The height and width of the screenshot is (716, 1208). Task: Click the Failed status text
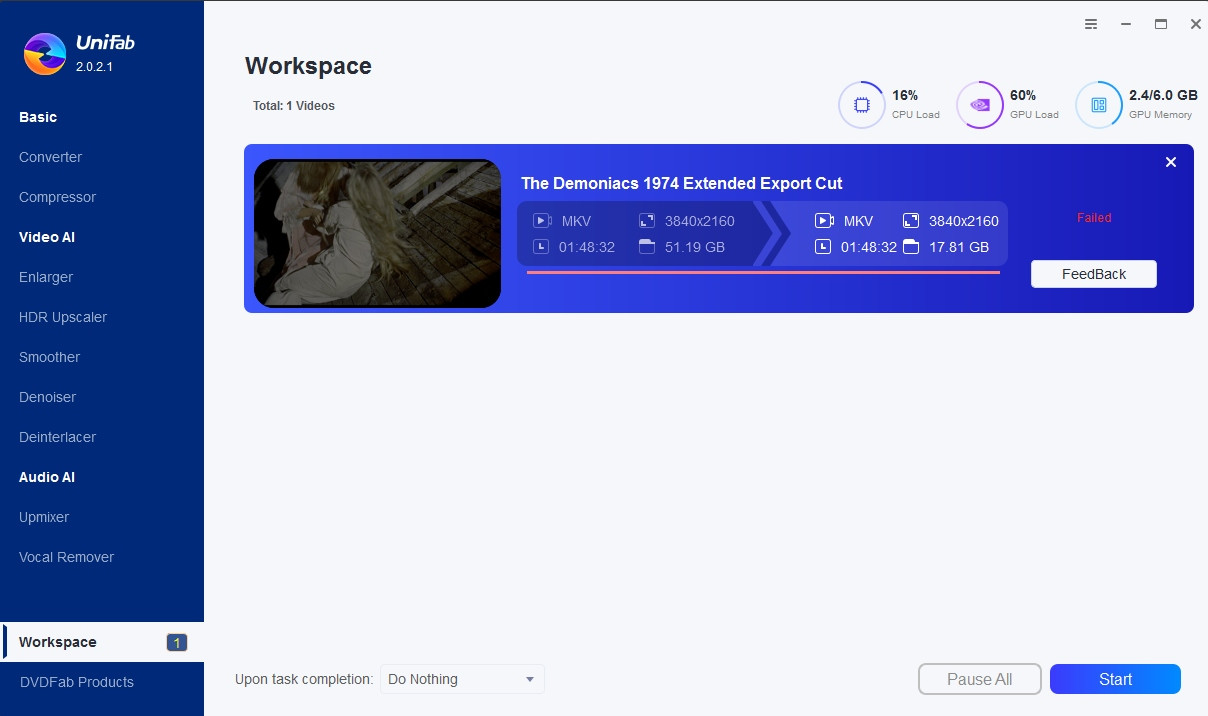(x=1094, y=218)
